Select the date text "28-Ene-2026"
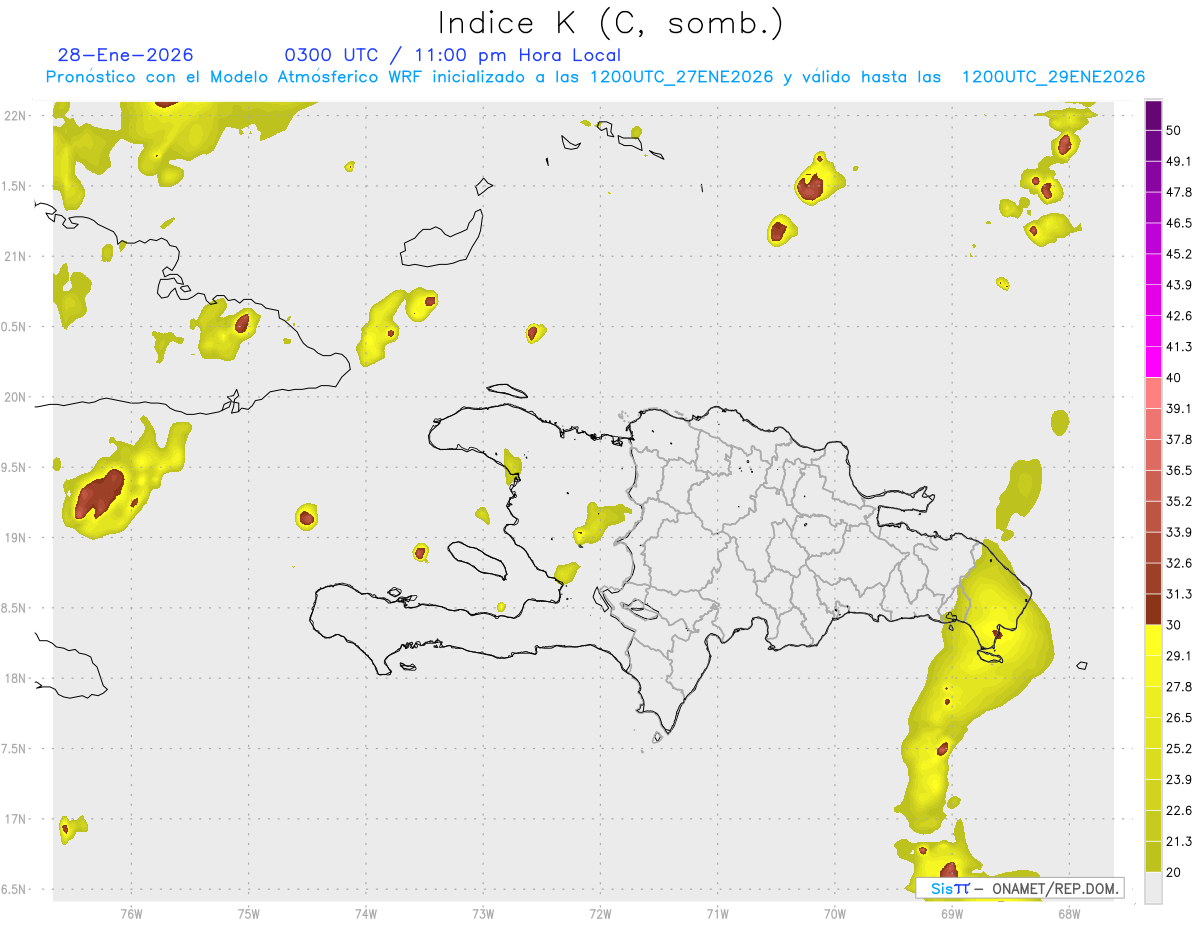 click(x=126, y=55)
